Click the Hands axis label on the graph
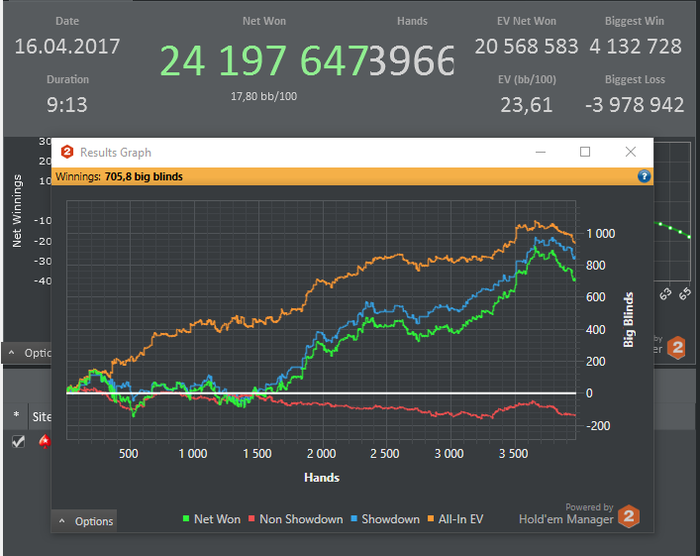The width and height of the screenshot is (700, 556). coord(321,477)
